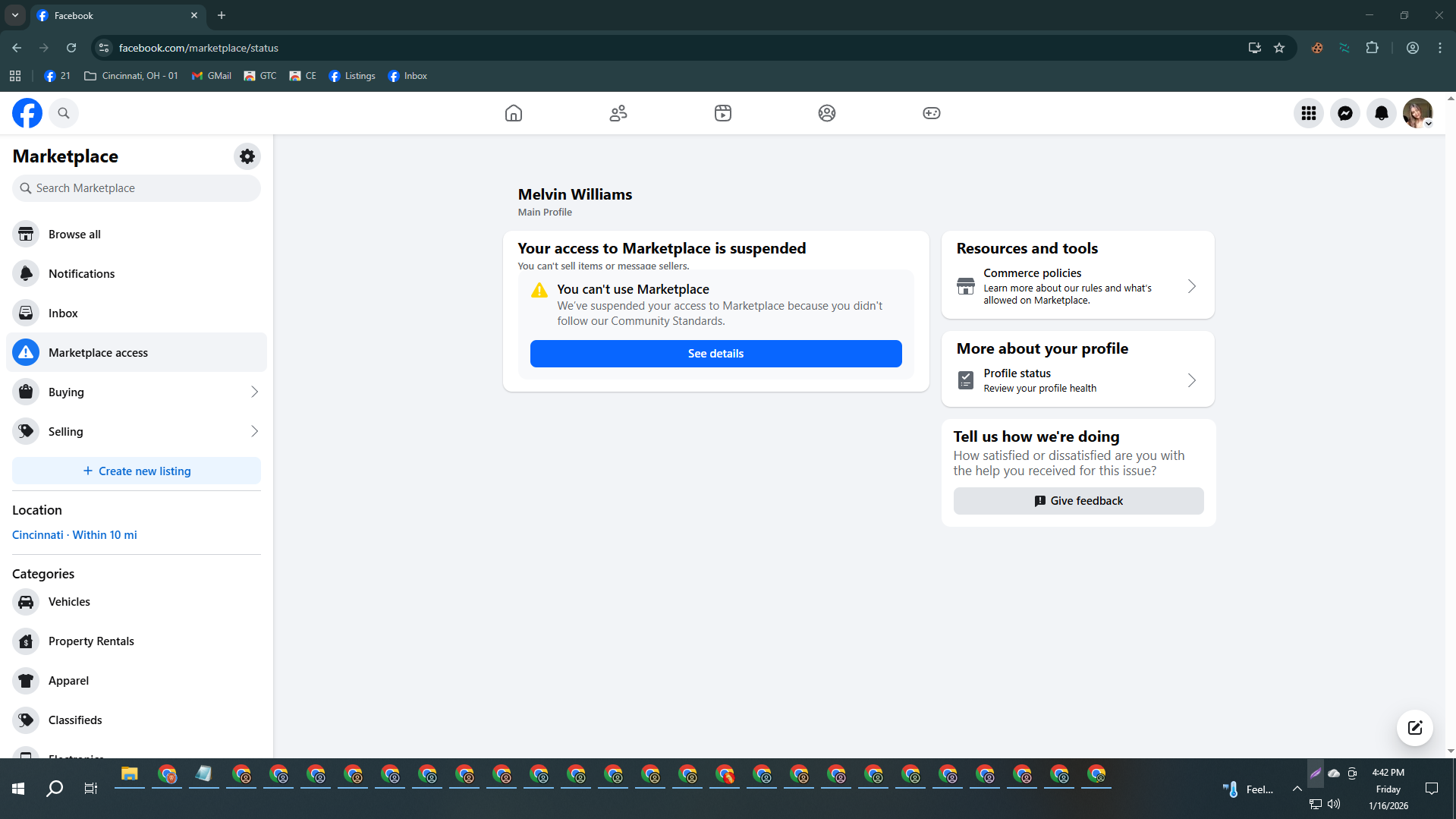Click the Commerce policies chevron arrow
The image size is (1456, 819).
point(1191,286)
